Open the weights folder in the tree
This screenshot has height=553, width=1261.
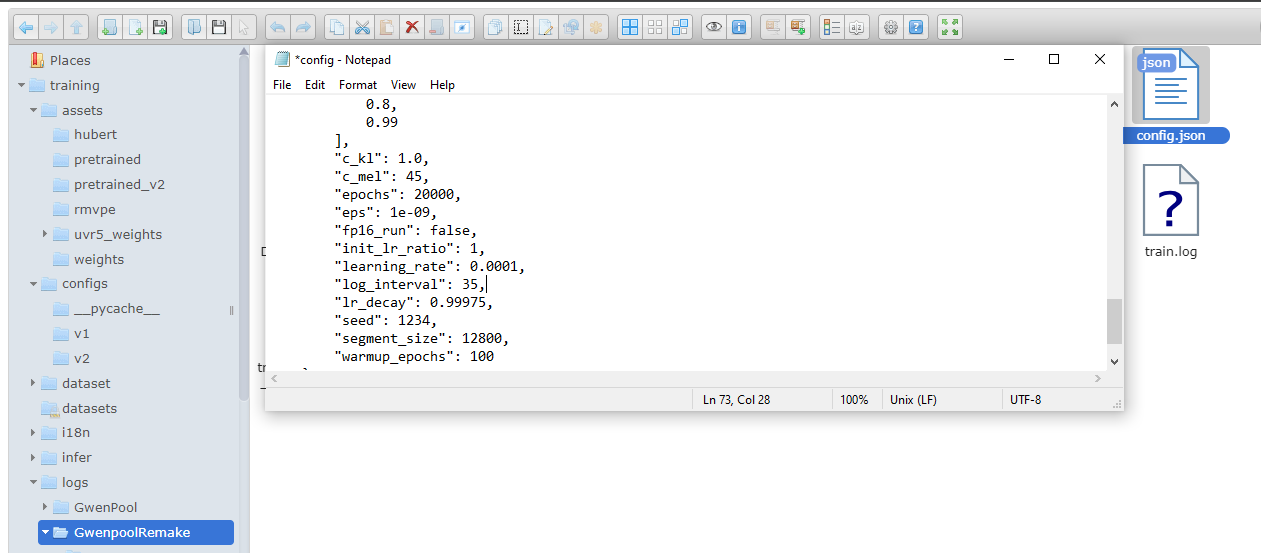[99, 259]
